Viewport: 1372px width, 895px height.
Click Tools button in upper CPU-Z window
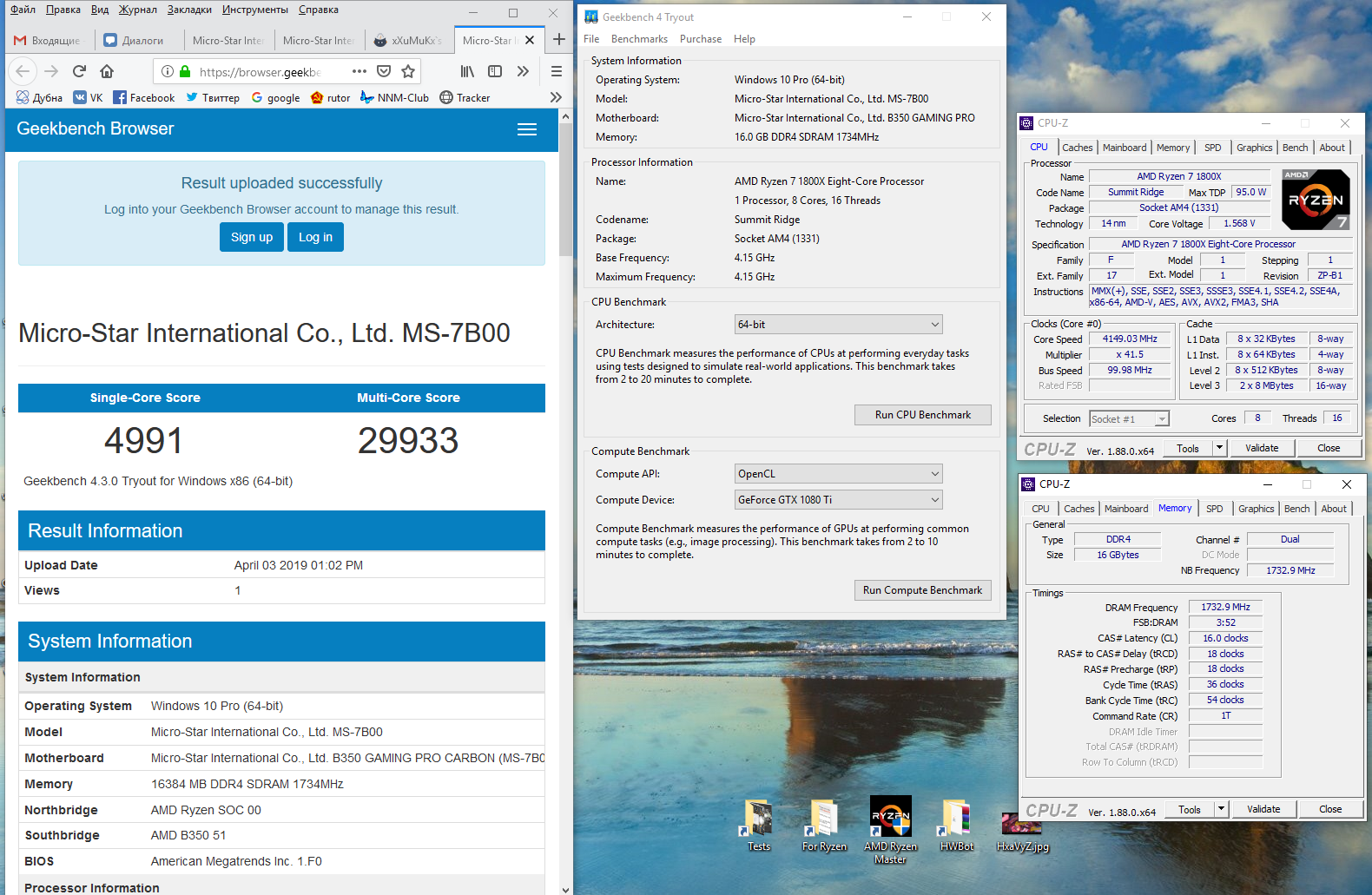pos(1188,448)
